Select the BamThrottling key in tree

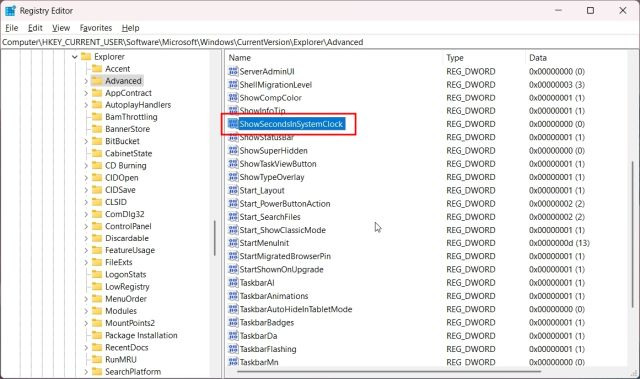click(x=131, y=117)
